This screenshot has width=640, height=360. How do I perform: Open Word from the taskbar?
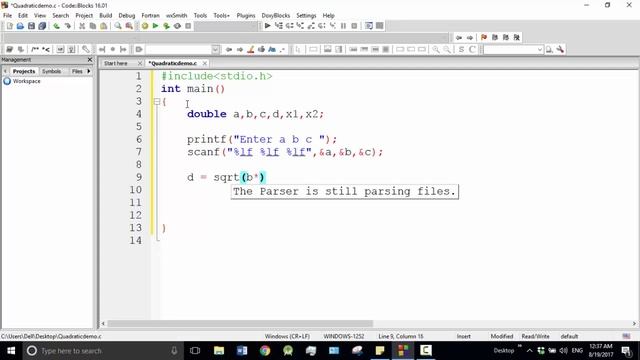tap(242, 351)
